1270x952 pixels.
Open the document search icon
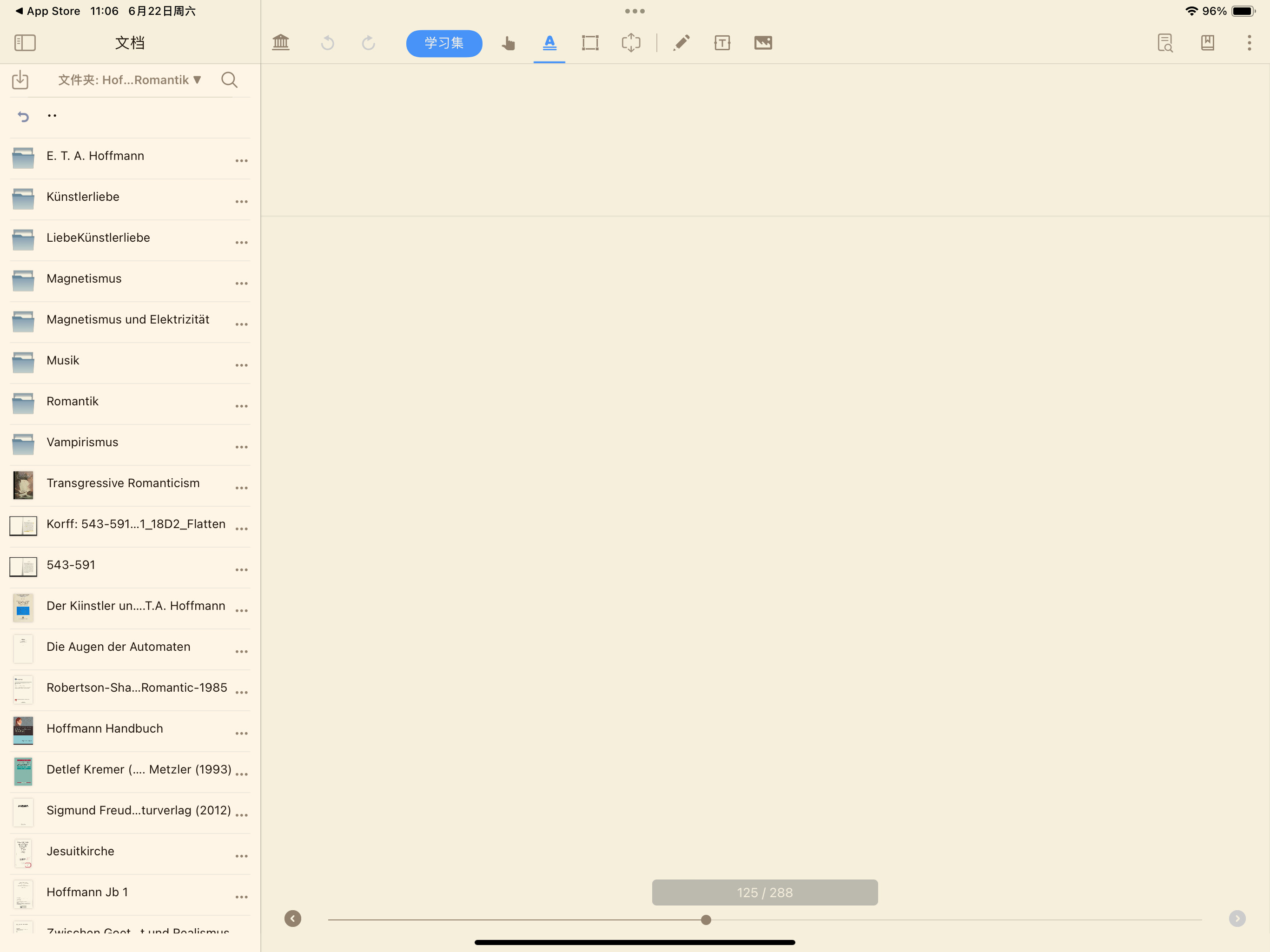[x=1165, y=43]
